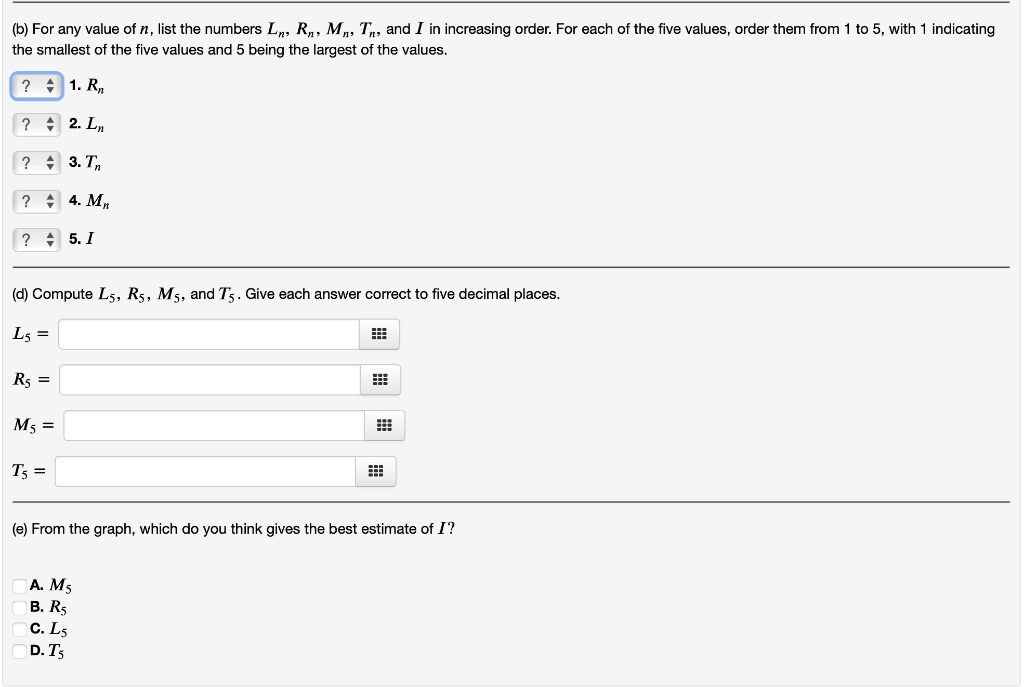1024x687 pixels.
Task: Open the equation editor for the L5 answer
Action: [x=378, y=333]
